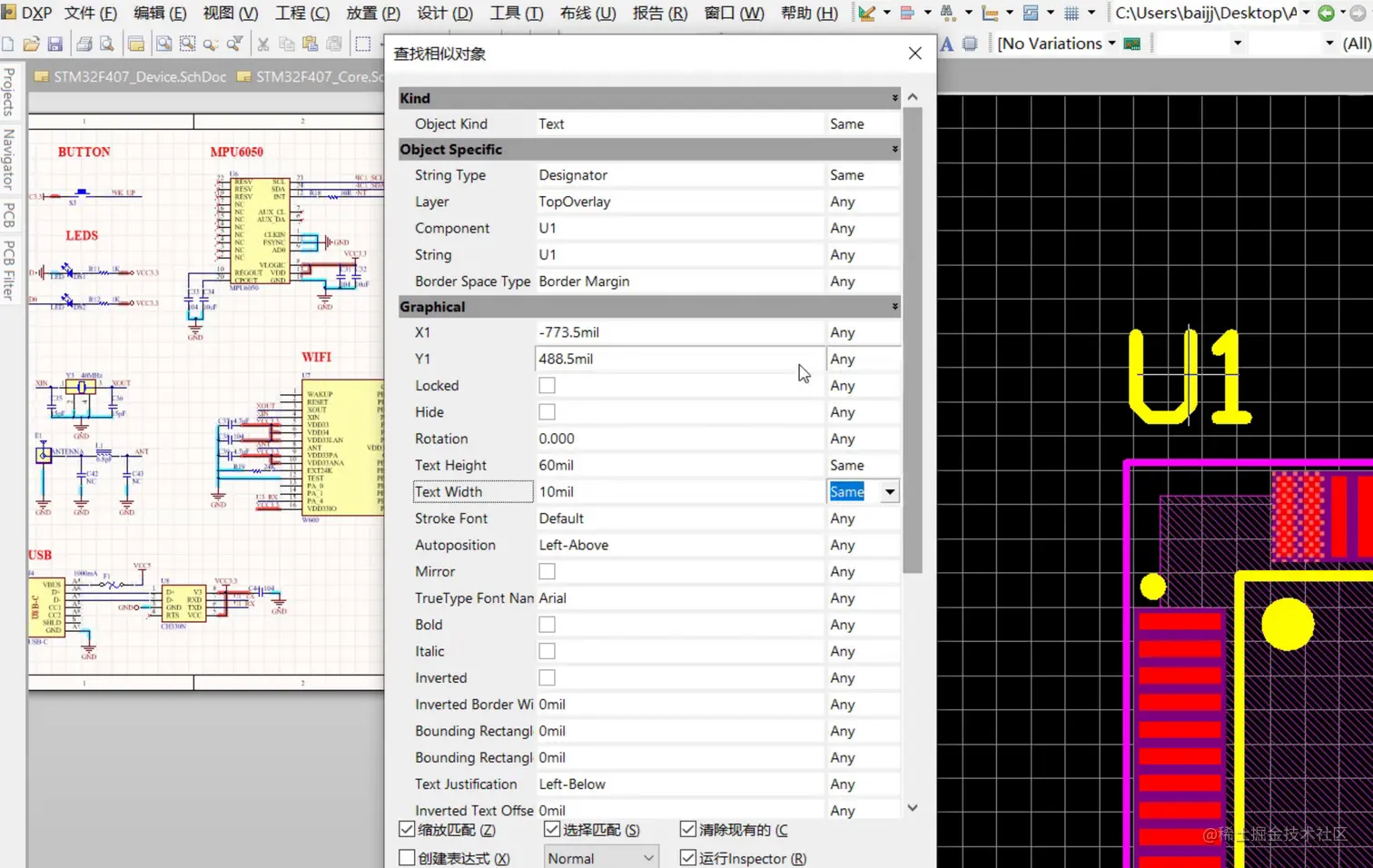Click the dashed rectangle selection icon

pos(362,44)
